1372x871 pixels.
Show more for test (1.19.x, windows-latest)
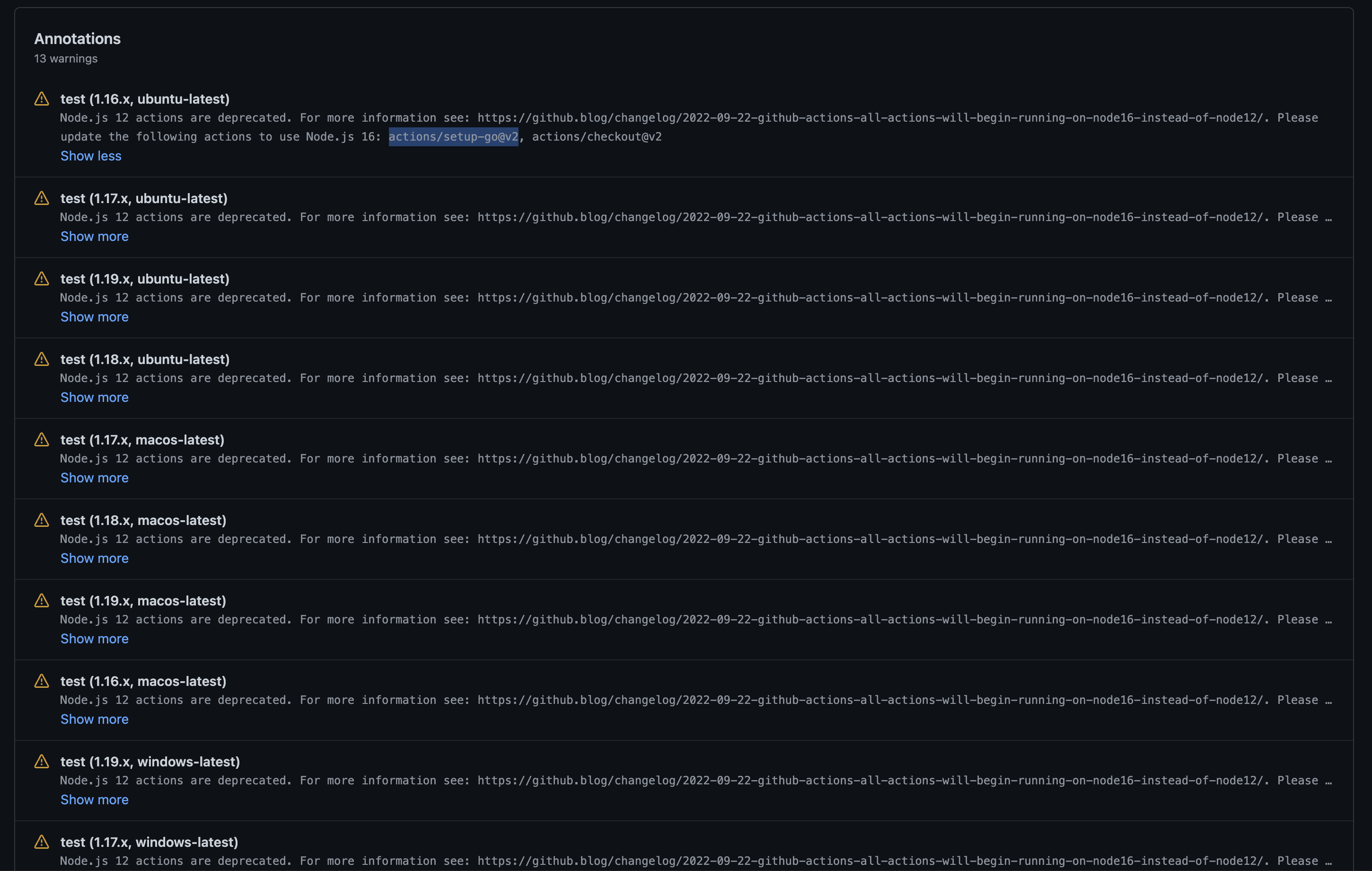click(94, 799)
